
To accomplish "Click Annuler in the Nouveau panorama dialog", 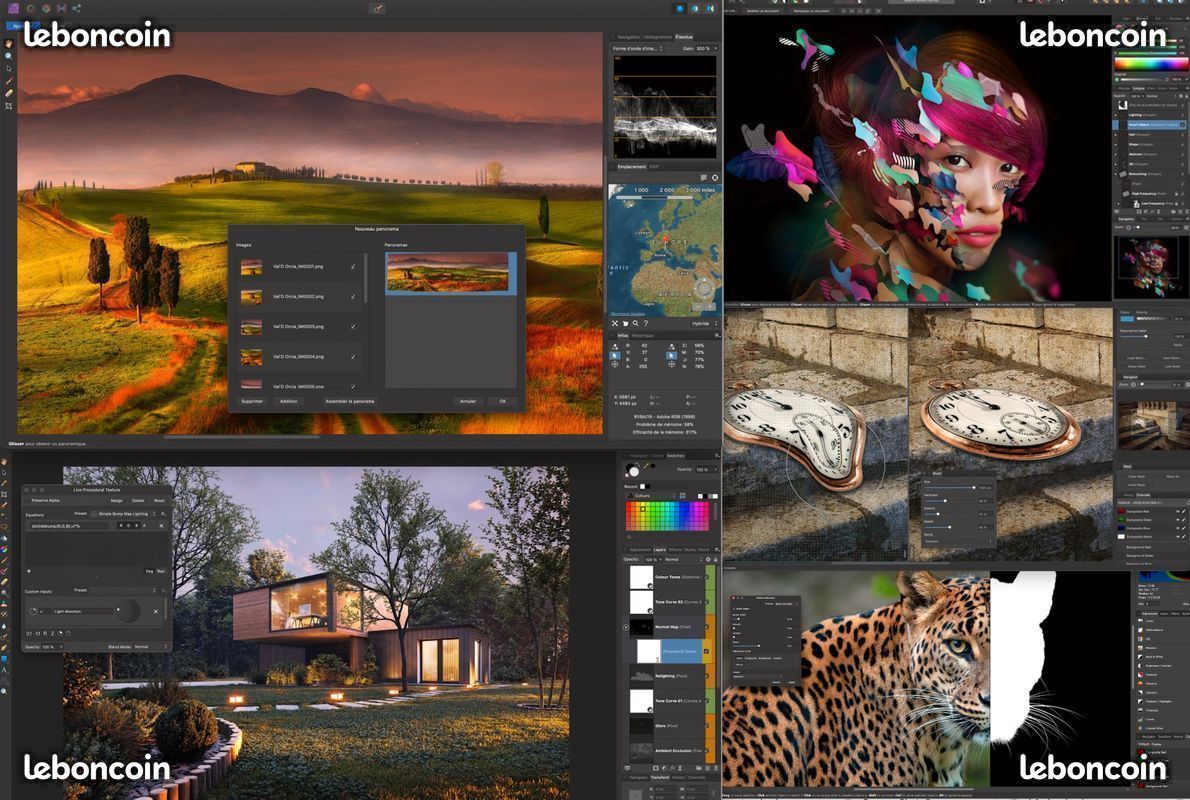I will (x=468, y=401).
